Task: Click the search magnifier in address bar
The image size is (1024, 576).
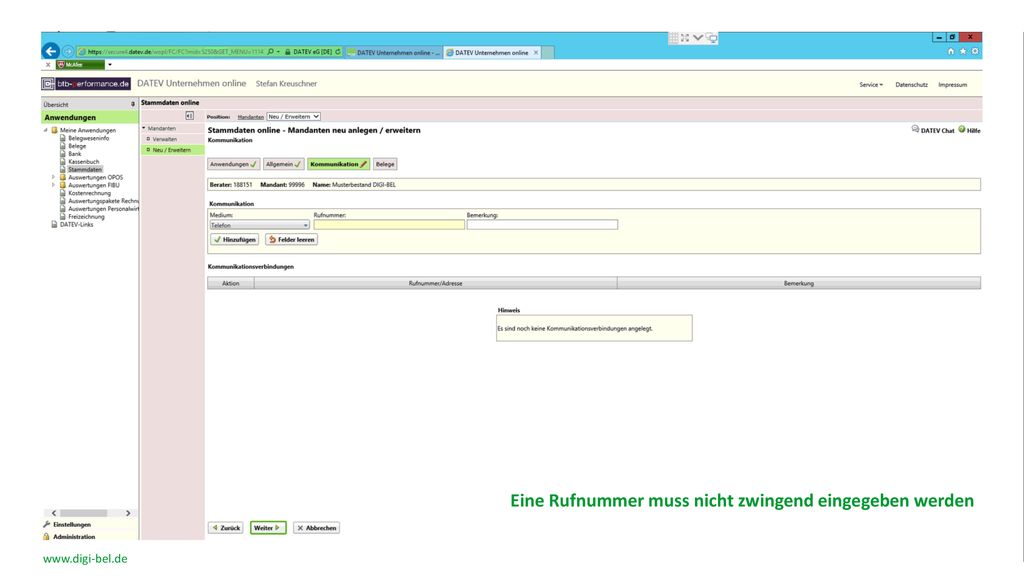Action: [270, 52]
